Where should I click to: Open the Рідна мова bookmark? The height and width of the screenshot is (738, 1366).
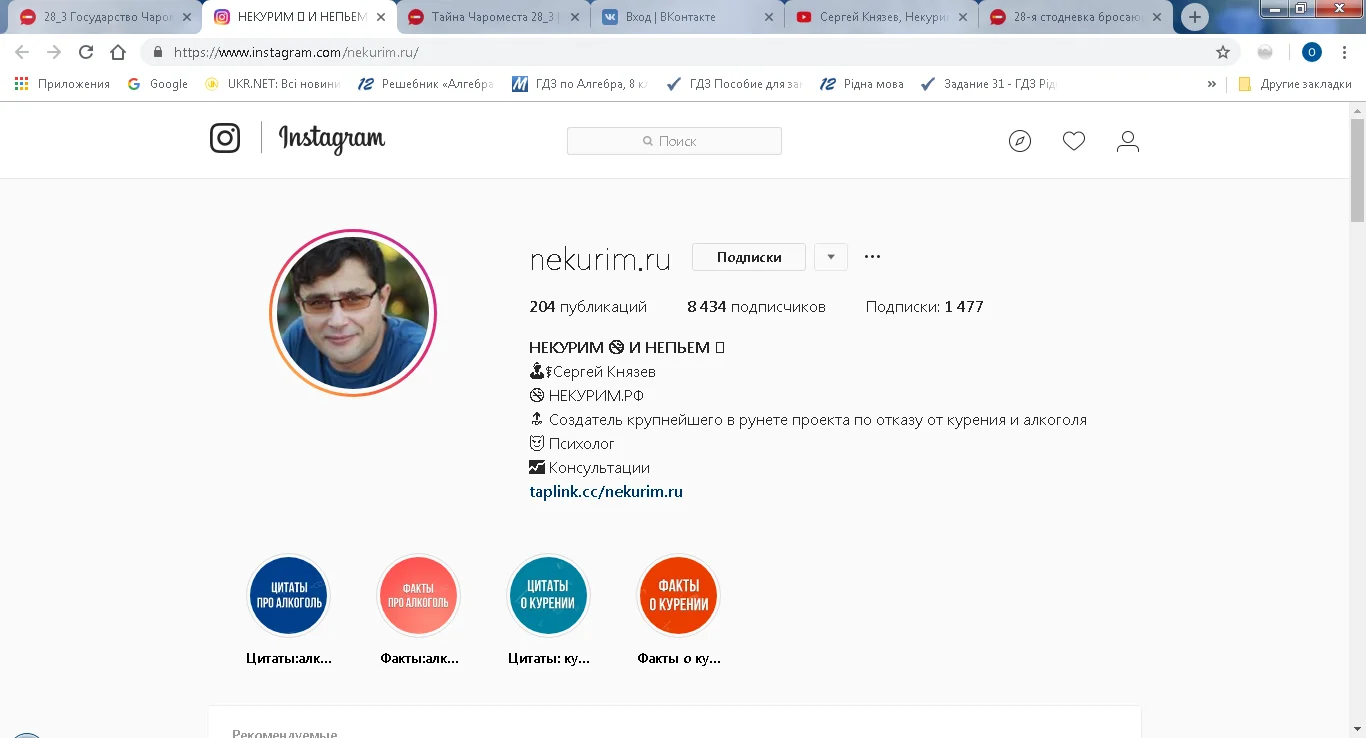tap(862, 84)
